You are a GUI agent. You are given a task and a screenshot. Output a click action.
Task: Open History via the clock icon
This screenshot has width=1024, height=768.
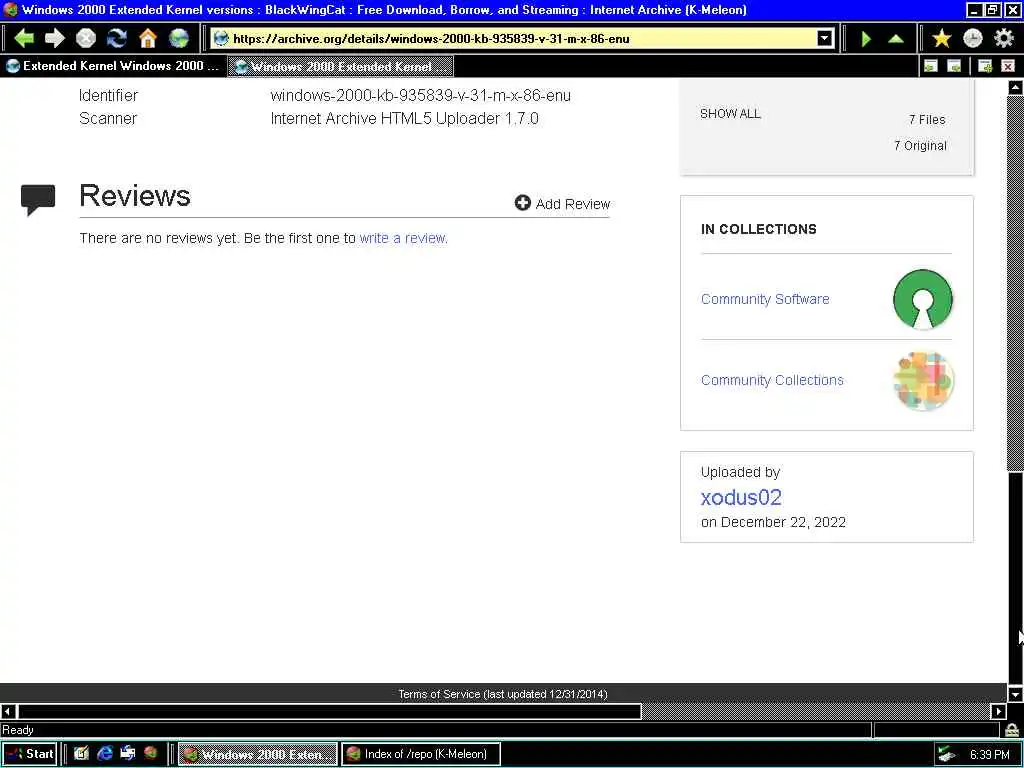coord(973,39)
